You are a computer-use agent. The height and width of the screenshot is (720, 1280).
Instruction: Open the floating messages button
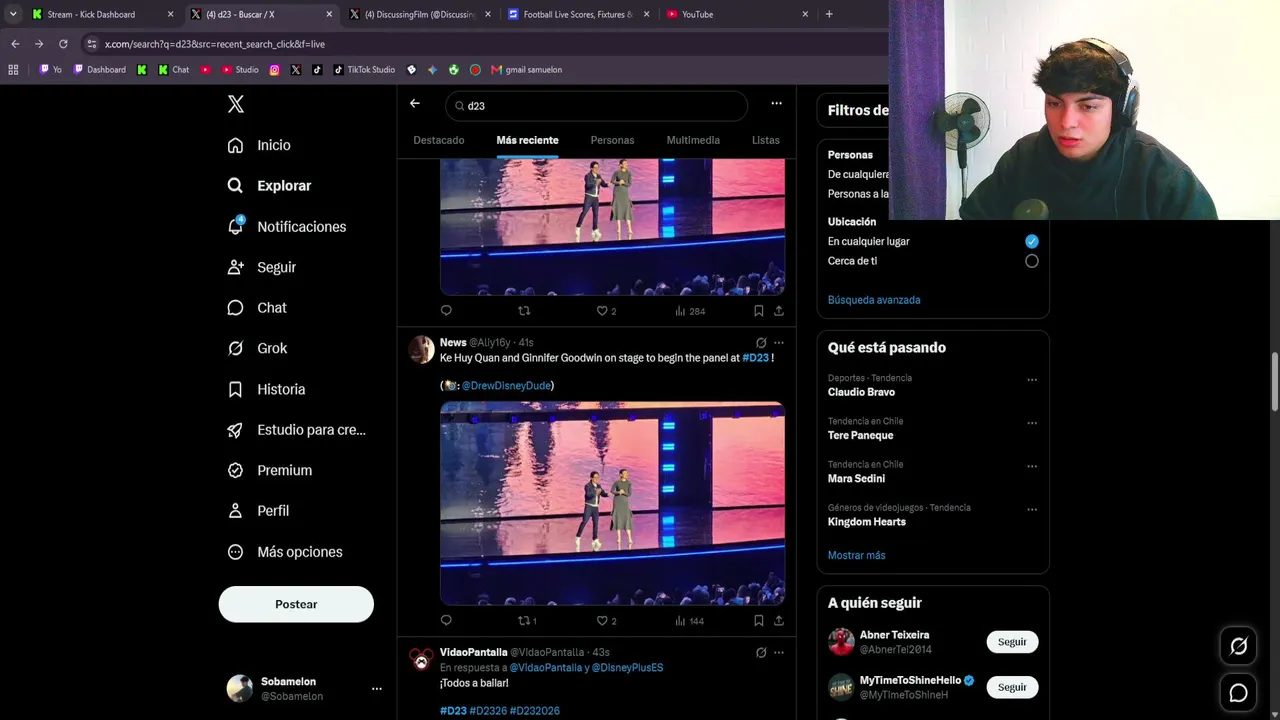[1238, 692]
